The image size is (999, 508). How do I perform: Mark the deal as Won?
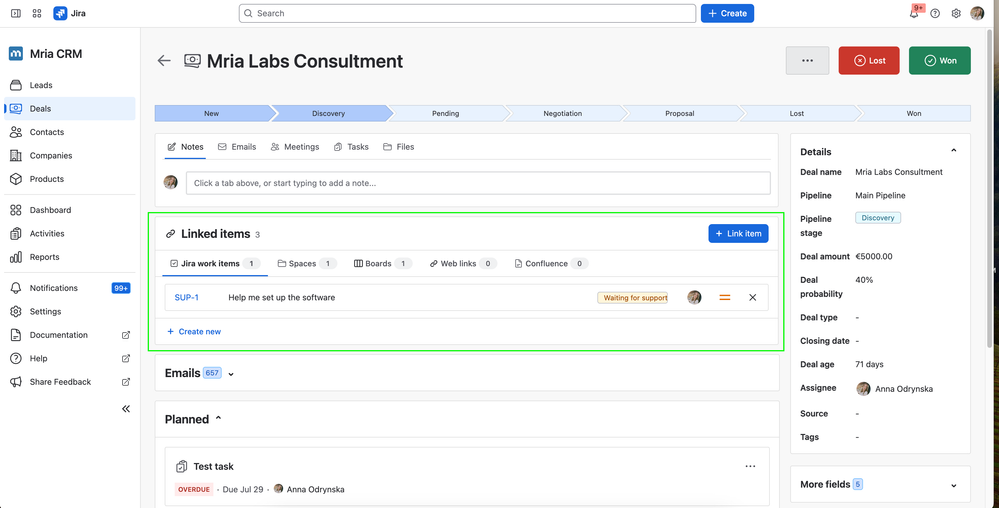click(940, 61)
